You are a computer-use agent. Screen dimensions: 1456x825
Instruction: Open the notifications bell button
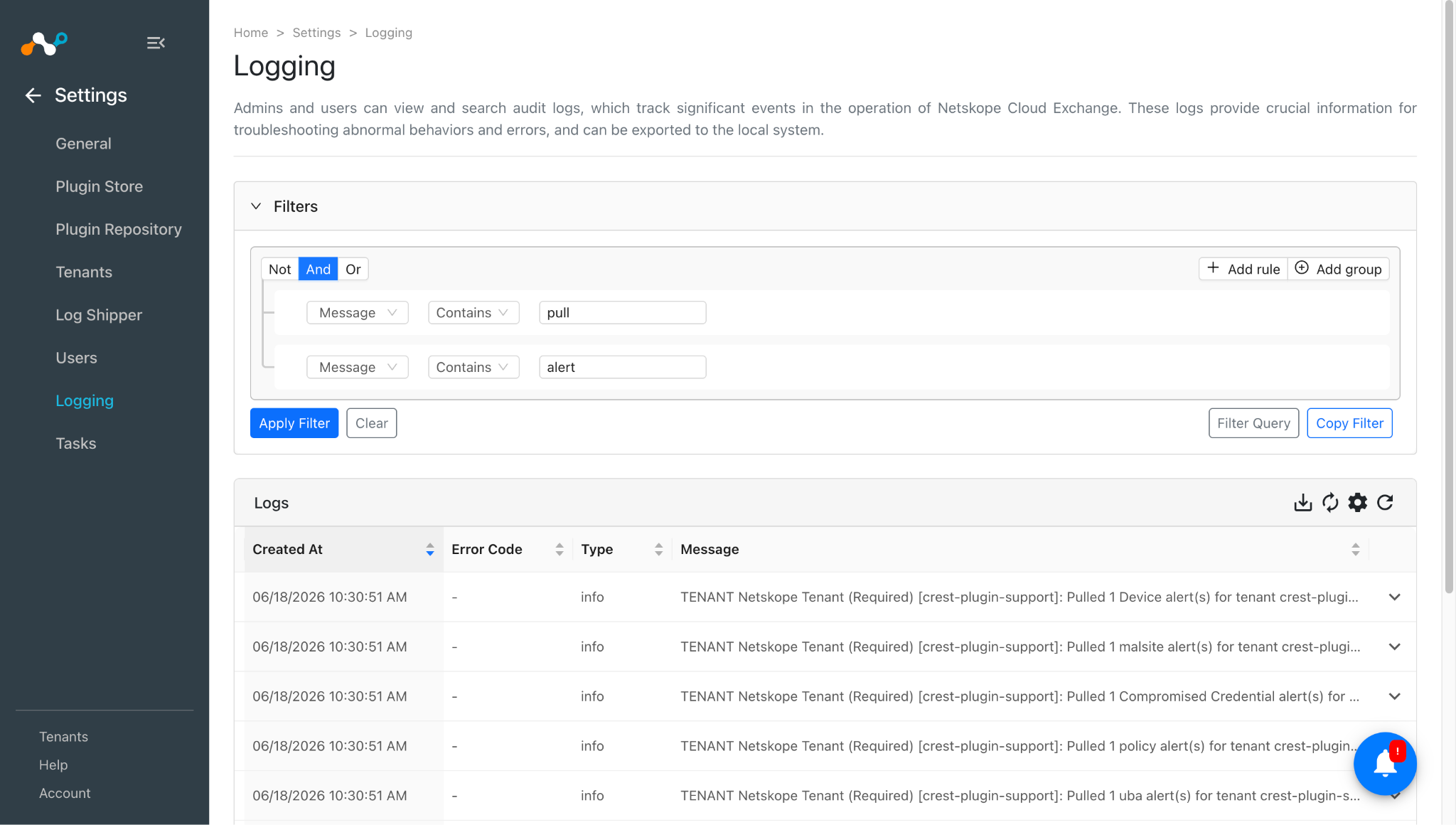pyautogui.click(x=1385, y=764)
